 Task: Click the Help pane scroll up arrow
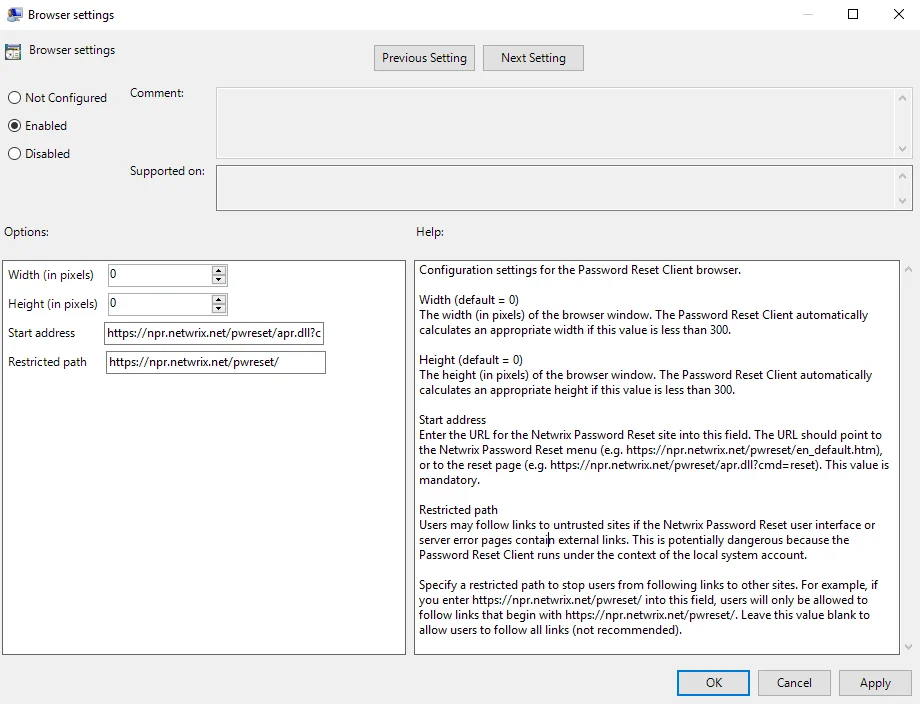(x=908, y=270)
